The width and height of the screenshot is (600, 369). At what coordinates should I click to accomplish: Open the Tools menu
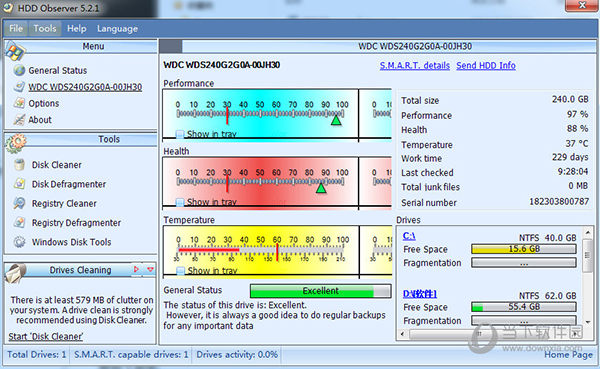(x=45, y=28)
